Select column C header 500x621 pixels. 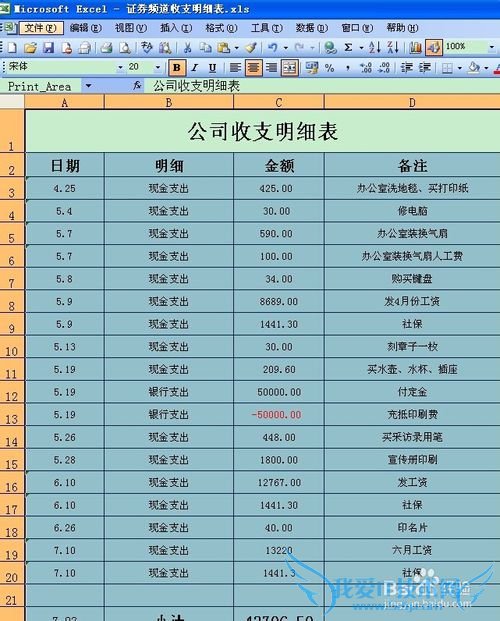279,103
